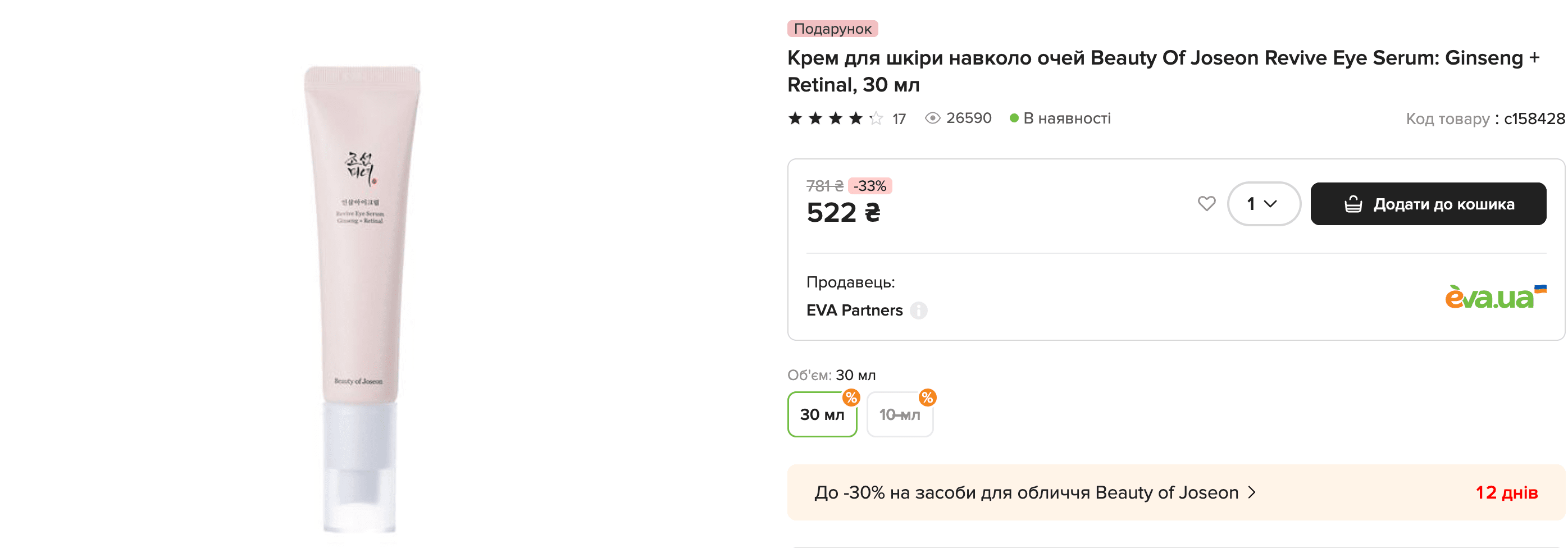Click the eye views counter icon
This screenshot has width=1568, height=548.
tap(932, 118)
